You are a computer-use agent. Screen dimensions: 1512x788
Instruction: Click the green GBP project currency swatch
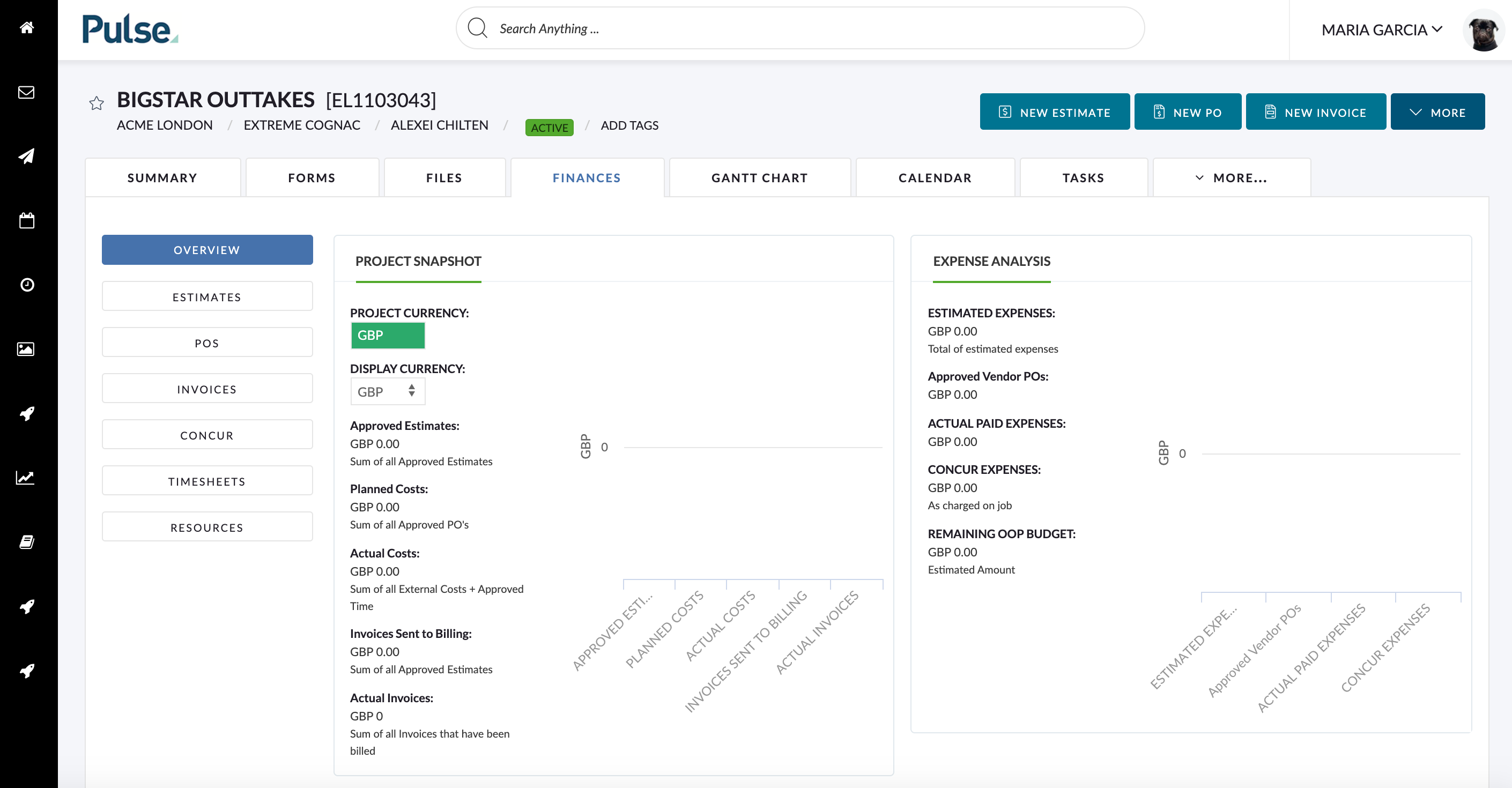click(x=388, y=336)
